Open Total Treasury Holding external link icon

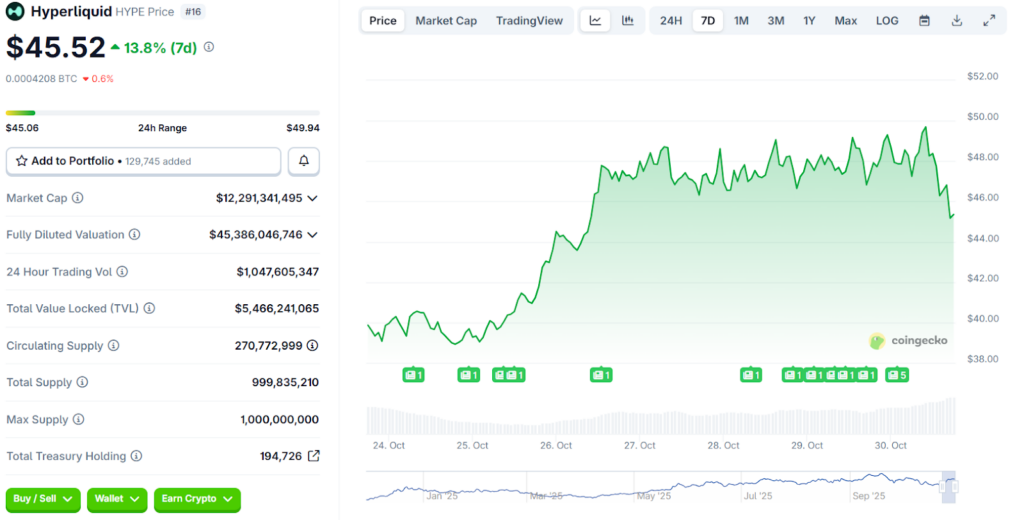click(x=313, y=456)
